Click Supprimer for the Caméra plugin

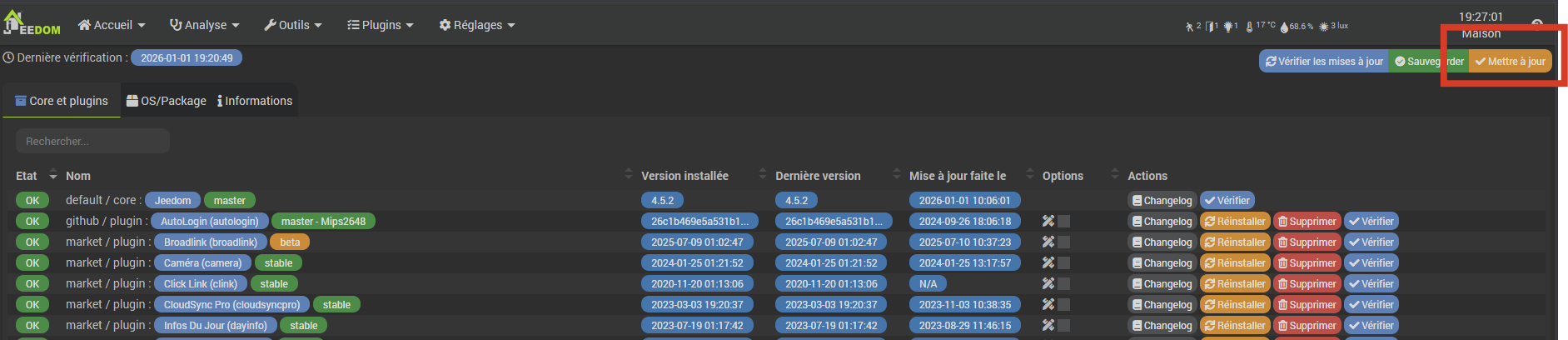(x=1307, y=263)
